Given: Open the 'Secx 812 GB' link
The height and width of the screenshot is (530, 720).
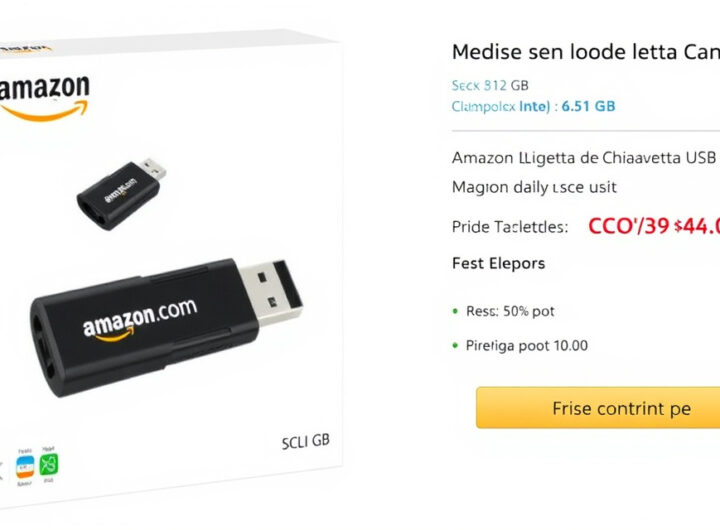Looking at the screenshot, I should tap(490, 85).
